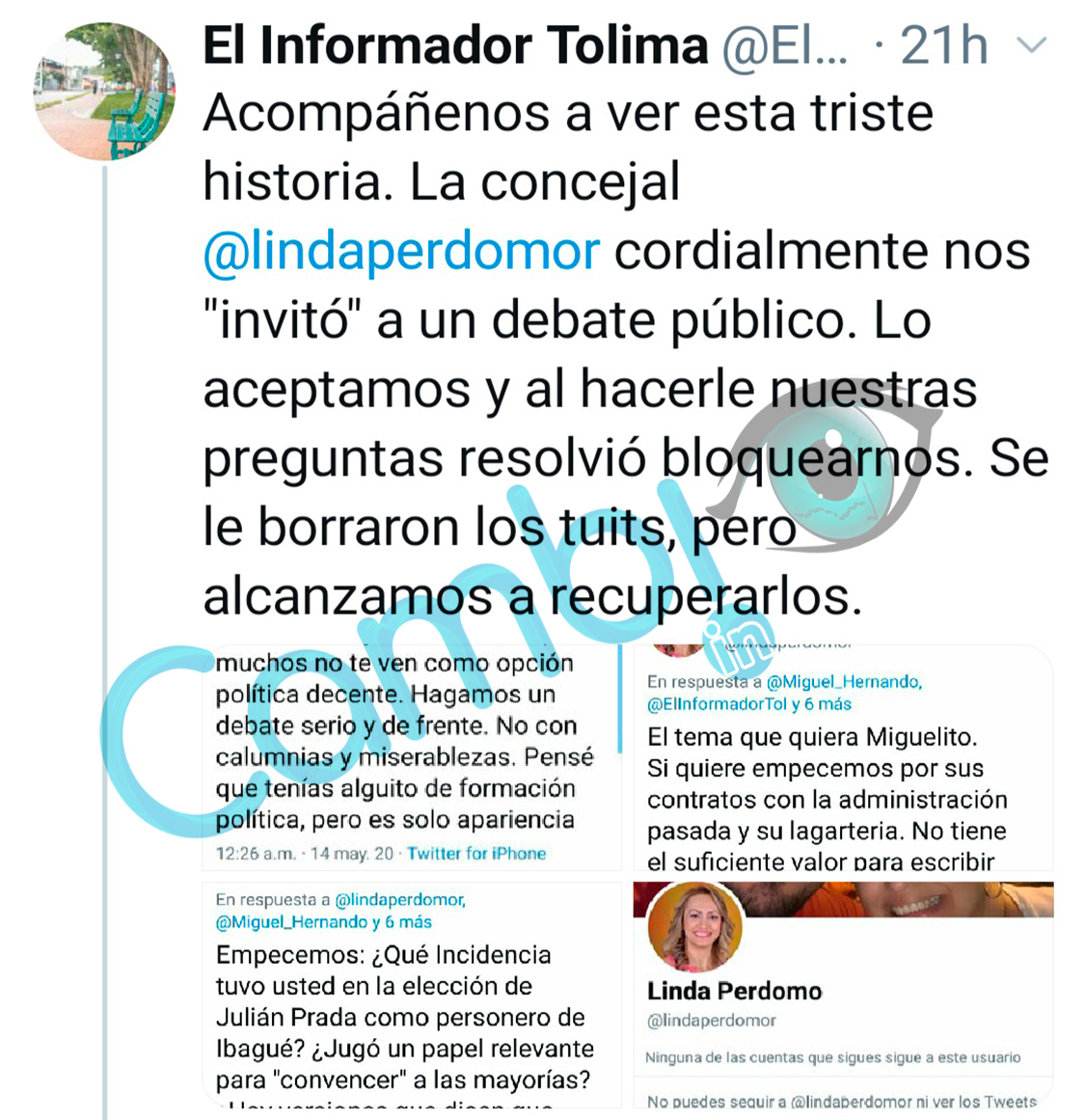Open the bottom-left screenshot about Julián Prada
This screenshot has width=1085, height=1120.
(412, 995)
